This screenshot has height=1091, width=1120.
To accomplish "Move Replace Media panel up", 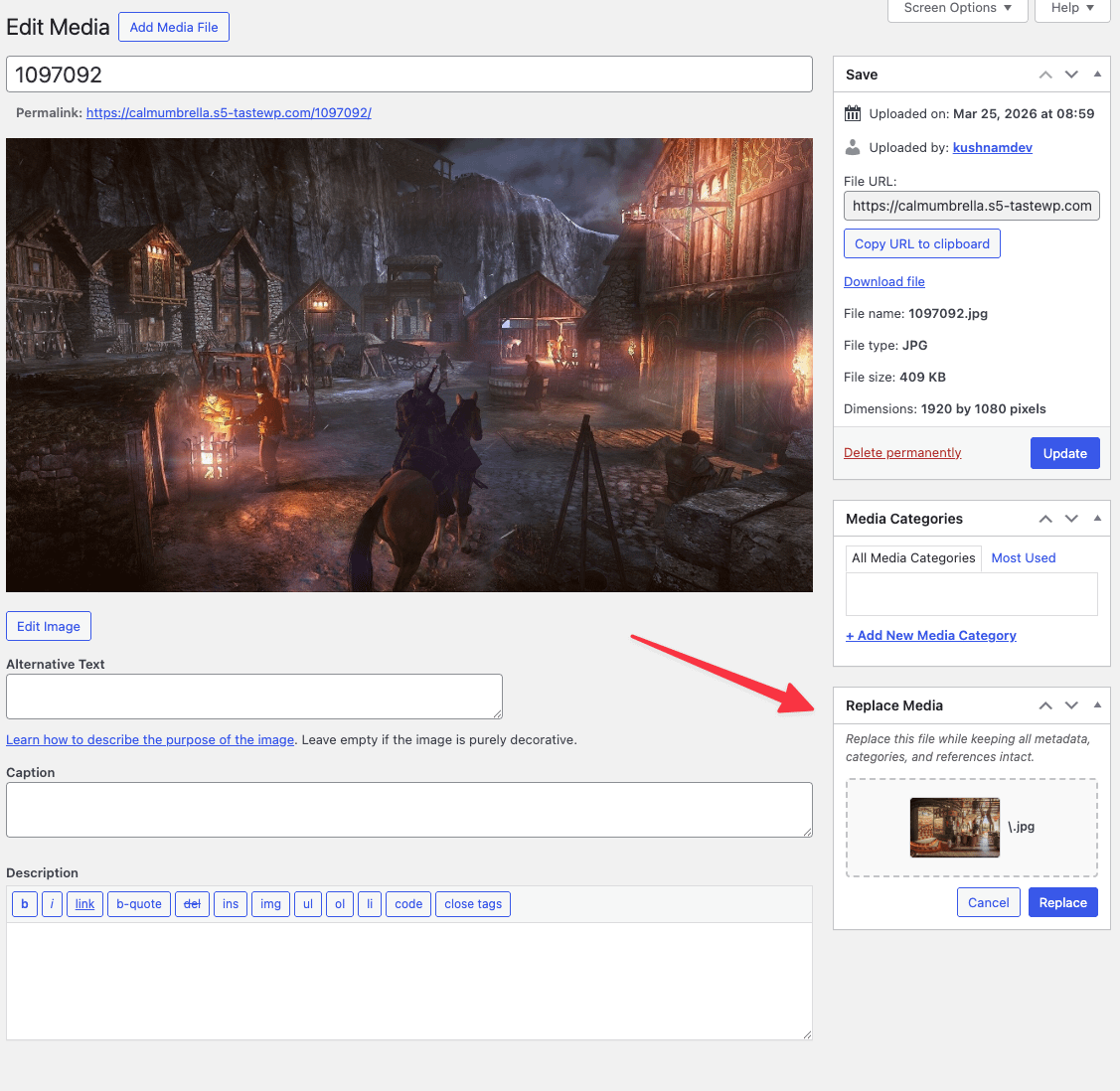I will [x=1045, y=705].
